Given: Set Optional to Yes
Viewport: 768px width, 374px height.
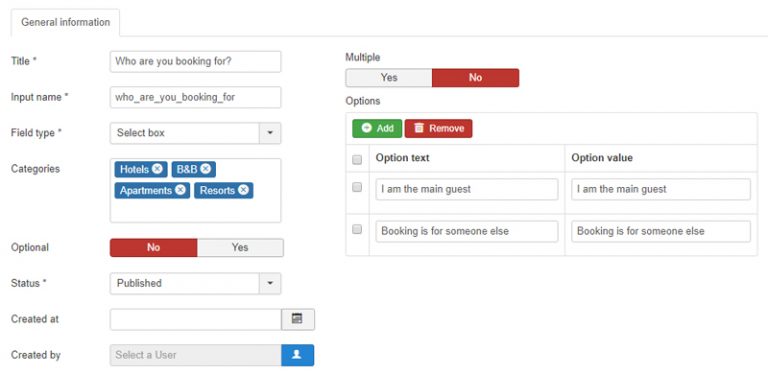Looking at the screenshot, I should pyautogui.click(x=240, y=248).
